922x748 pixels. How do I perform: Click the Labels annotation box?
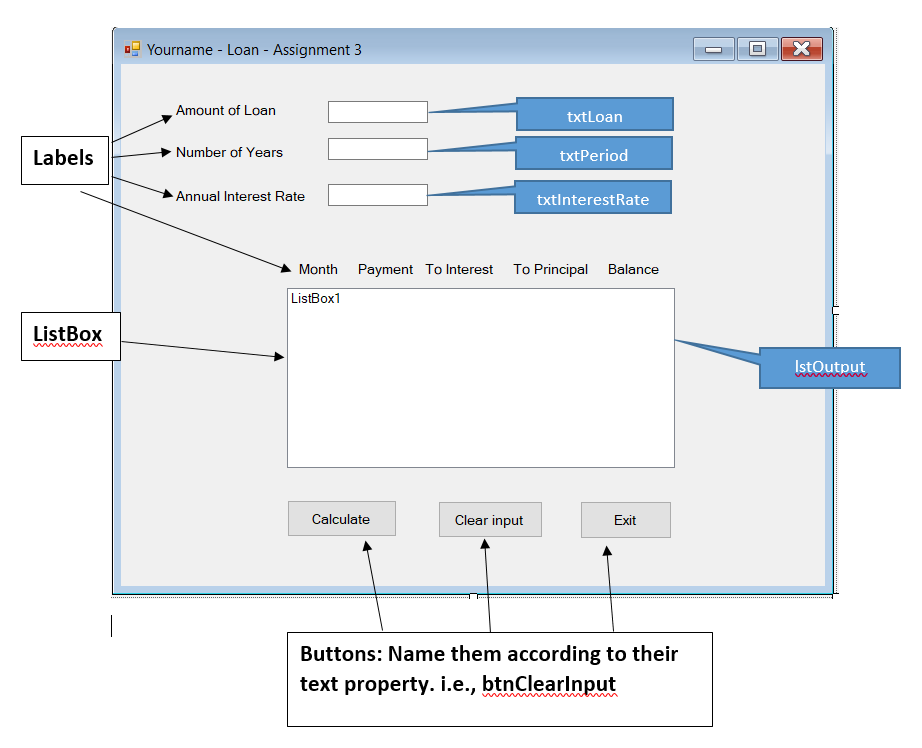[x=64, y=159]
